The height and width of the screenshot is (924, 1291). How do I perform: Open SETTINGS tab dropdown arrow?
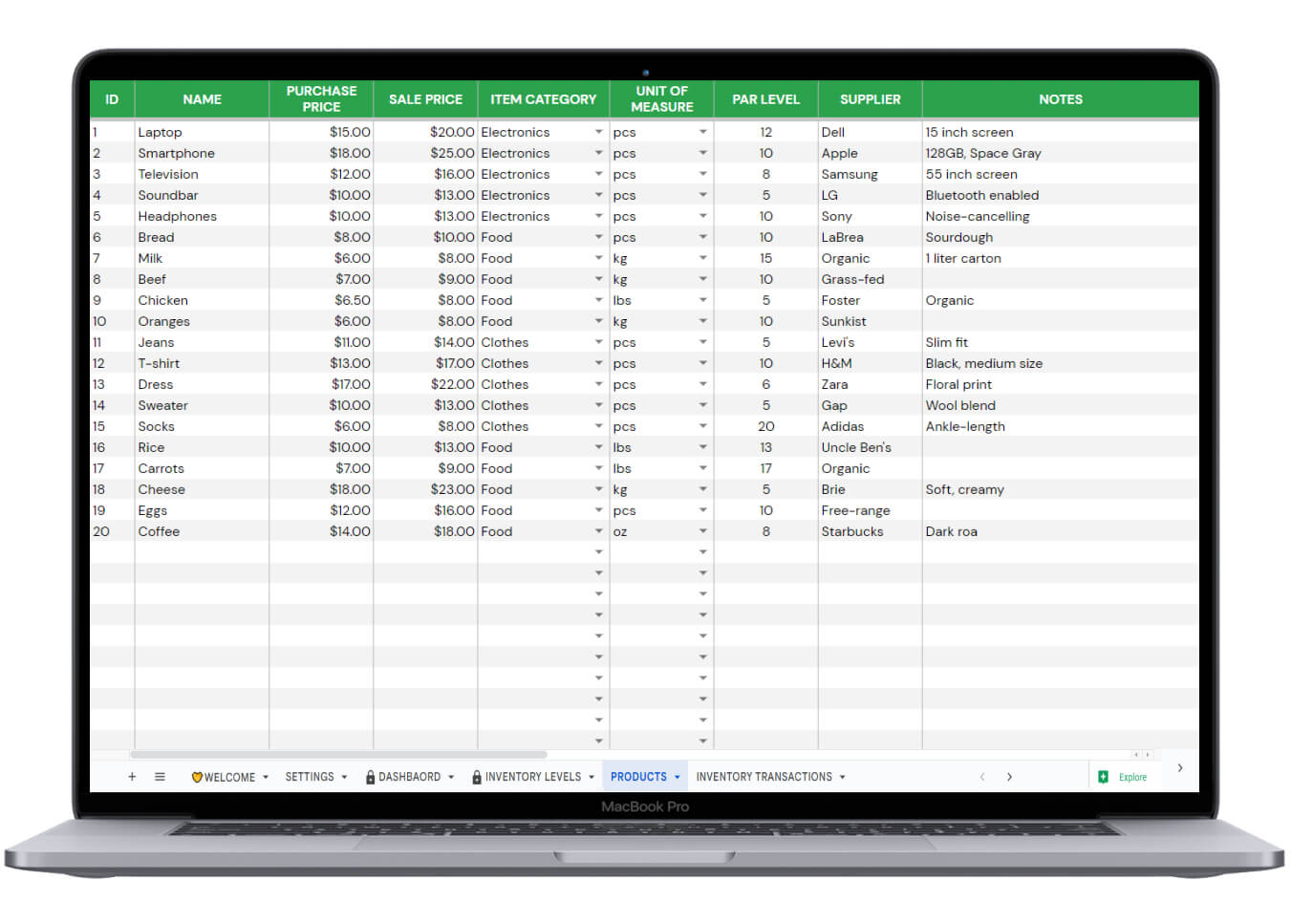click(344, 777)
